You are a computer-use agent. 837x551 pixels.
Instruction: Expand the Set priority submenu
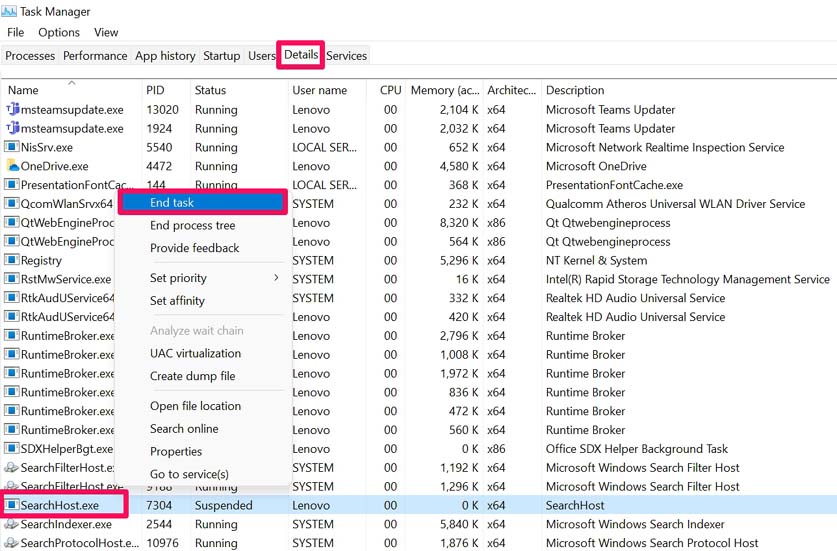[202, 278]
